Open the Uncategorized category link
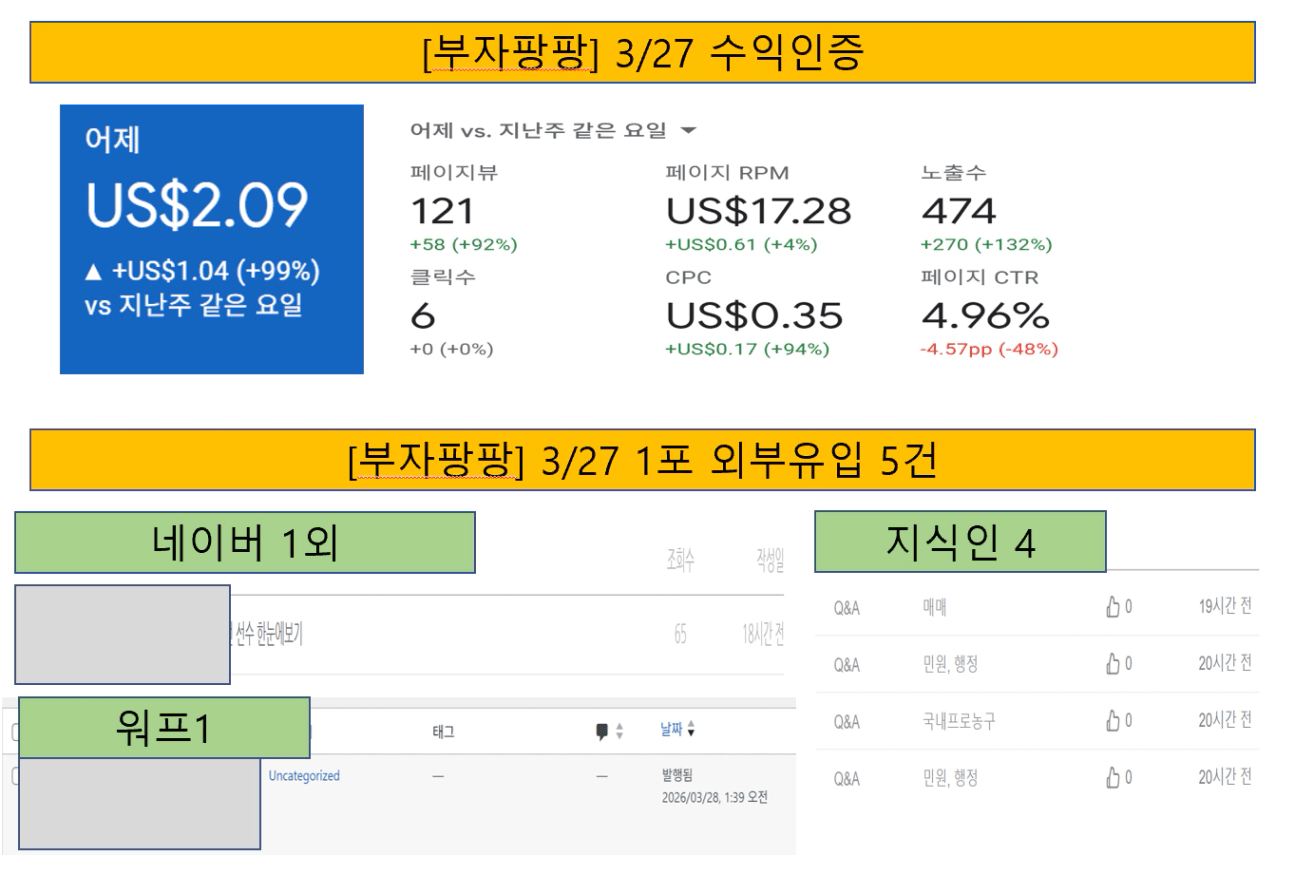The image size is (1314, 894). point(304,776)
